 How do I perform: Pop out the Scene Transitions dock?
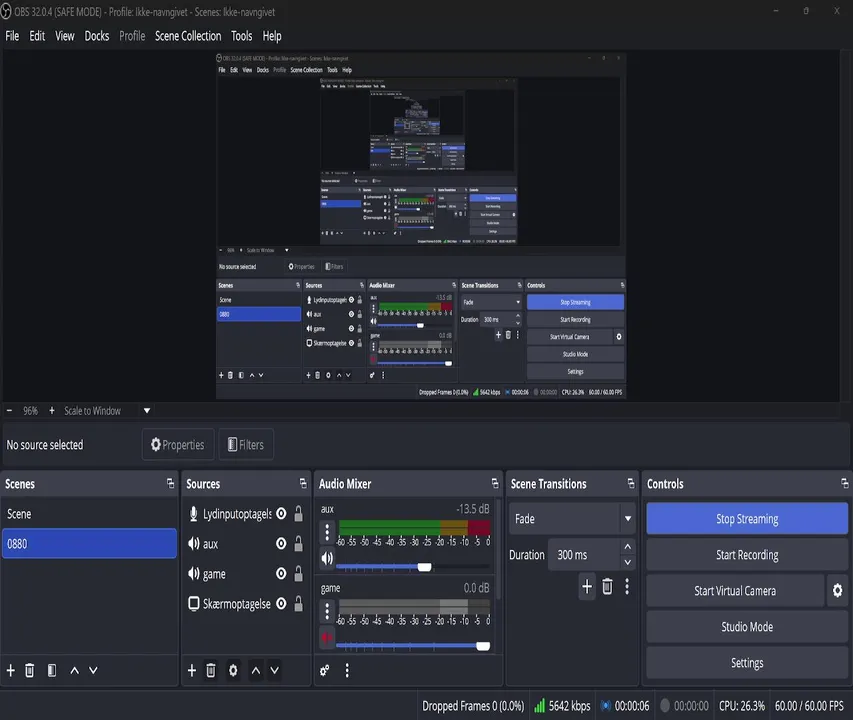(x=631, y=483)
